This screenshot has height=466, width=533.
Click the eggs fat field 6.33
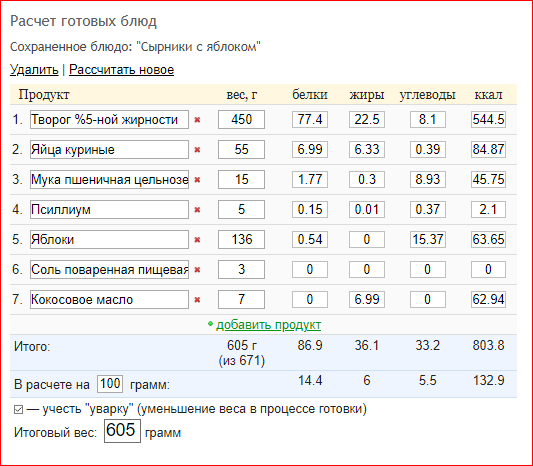pos(367,150)
